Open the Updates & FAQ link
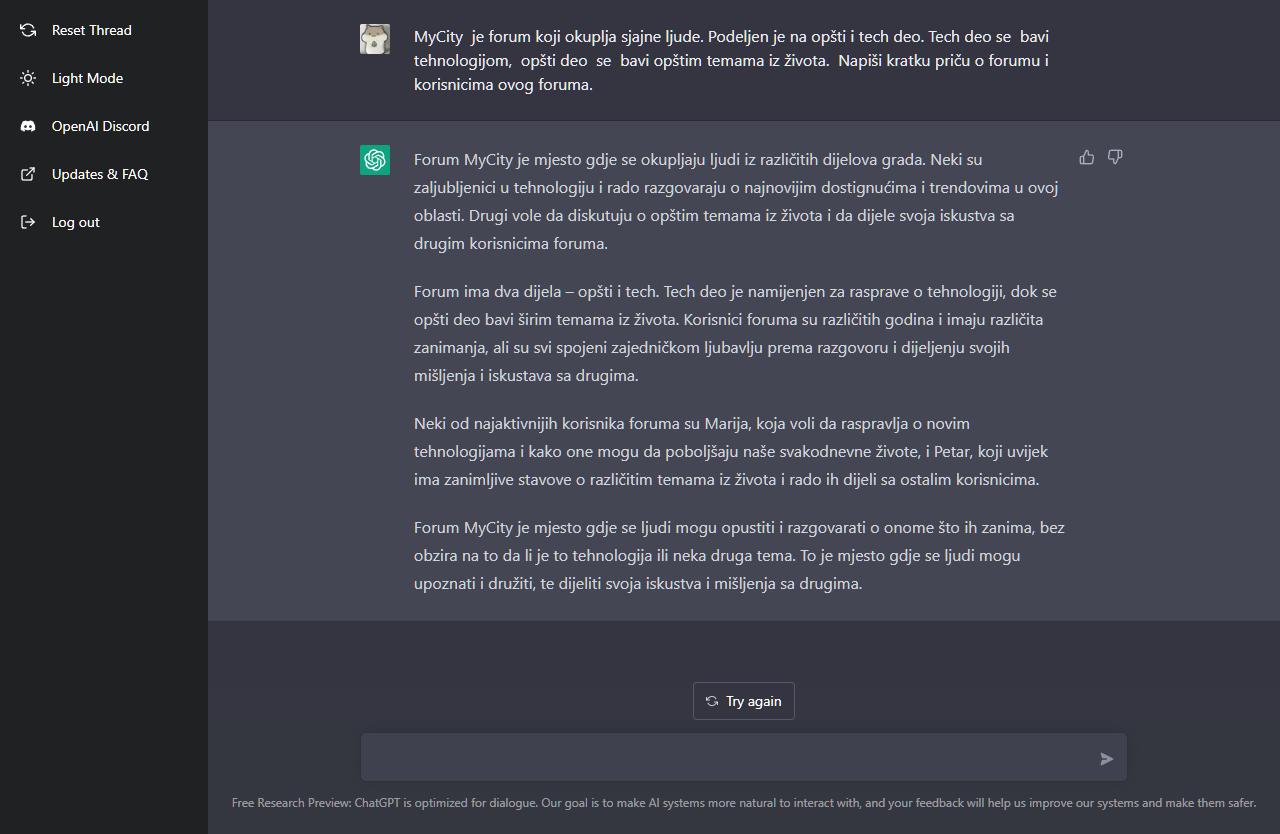The height and width of the screenshot is (834, 1280). 99,174
